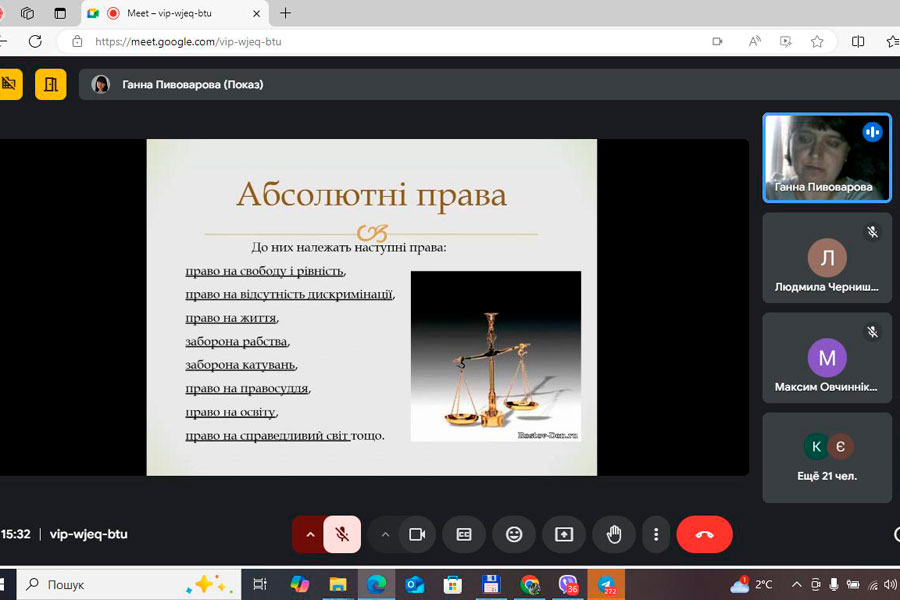Open Task View on the taskbar
The image size is (900, 600).
(260, 584)
